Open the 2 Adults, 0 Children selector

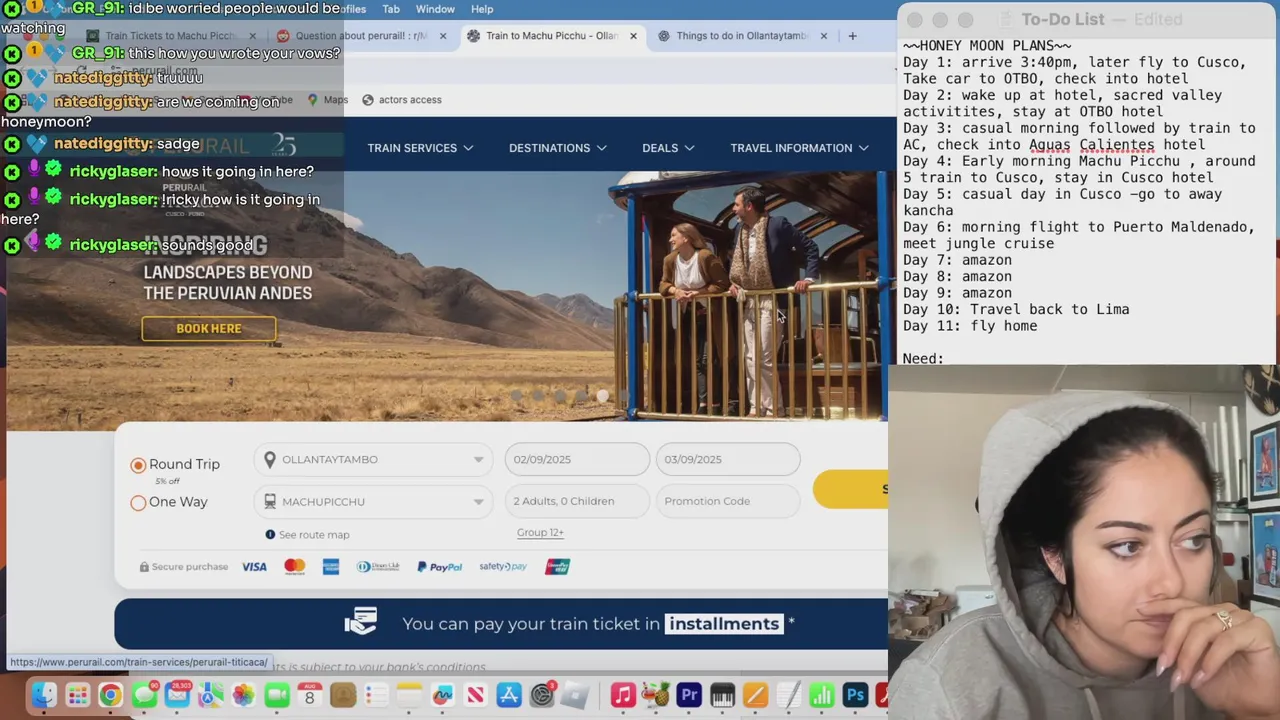577,501
